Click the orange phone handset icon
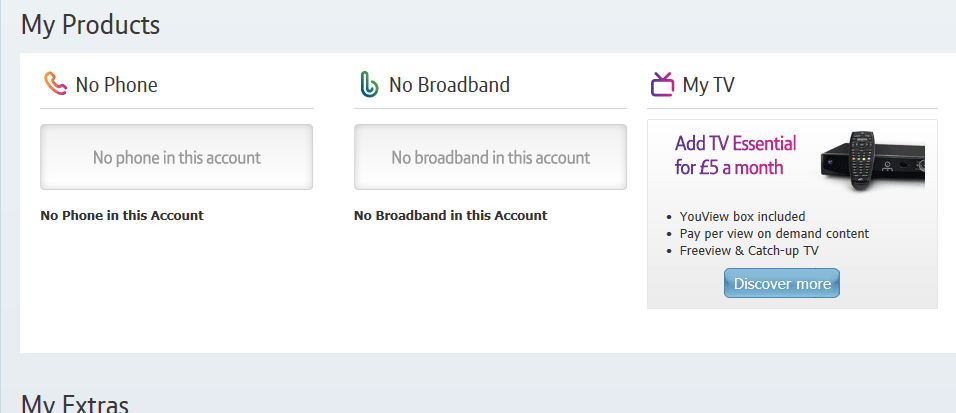This screenshot has height=413, width=956. pyautogui.click(x=55, y=84)
